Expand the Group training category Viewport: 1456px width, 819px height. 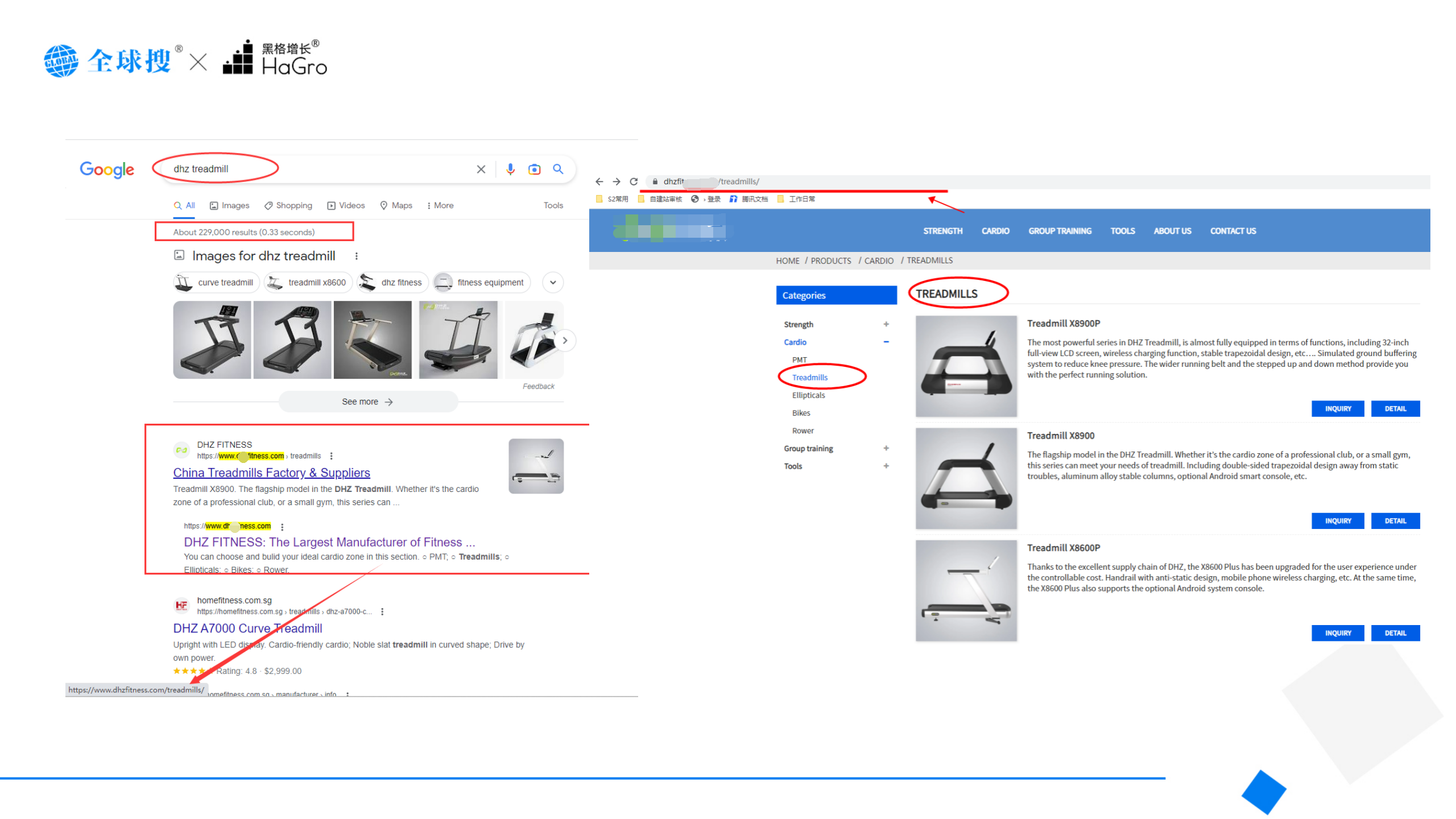pos(886,448)
